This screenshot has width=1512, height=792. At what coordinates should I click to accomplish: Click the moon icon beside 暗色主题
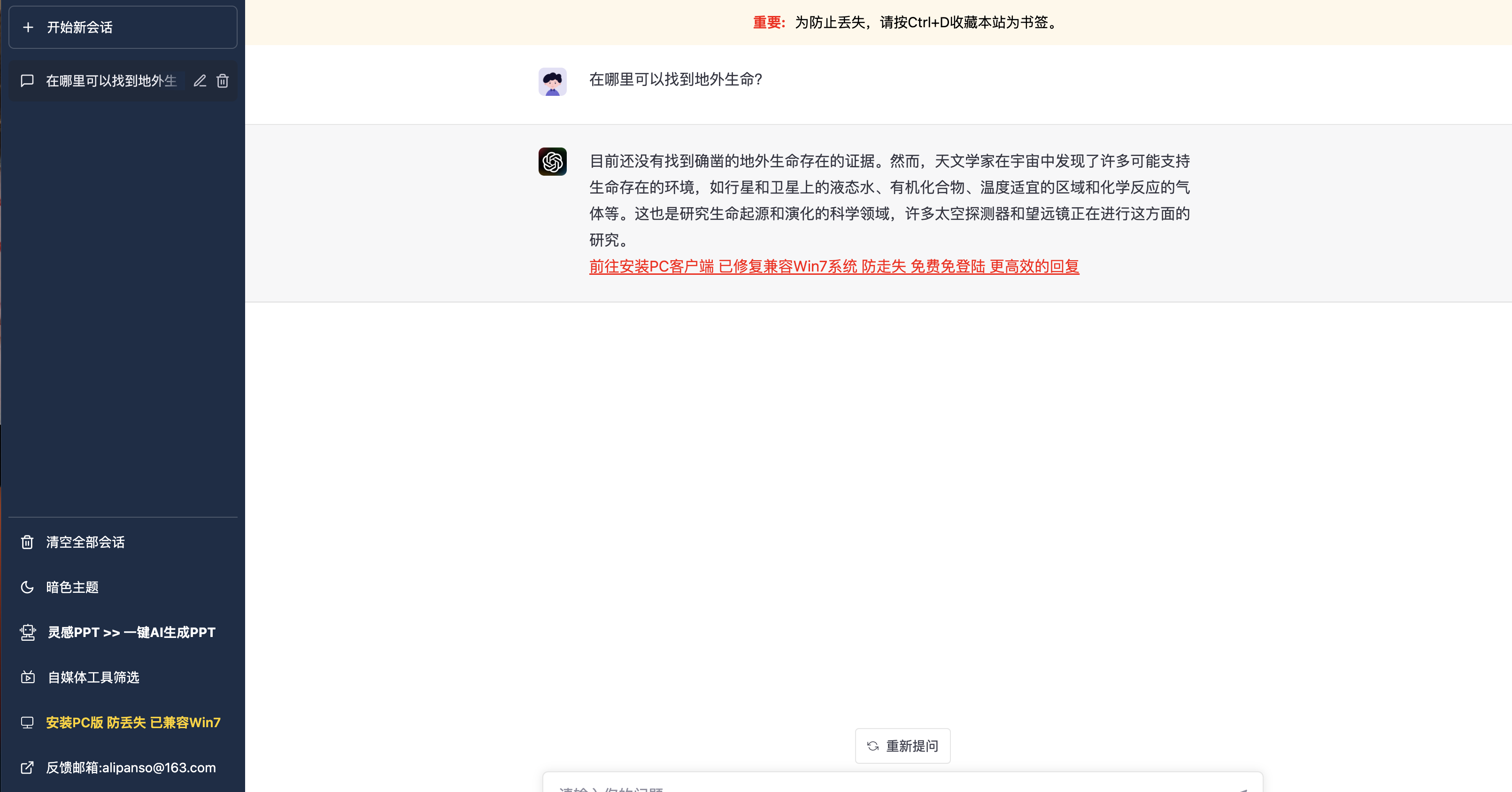pyautogui.click(x=28, y=587)
